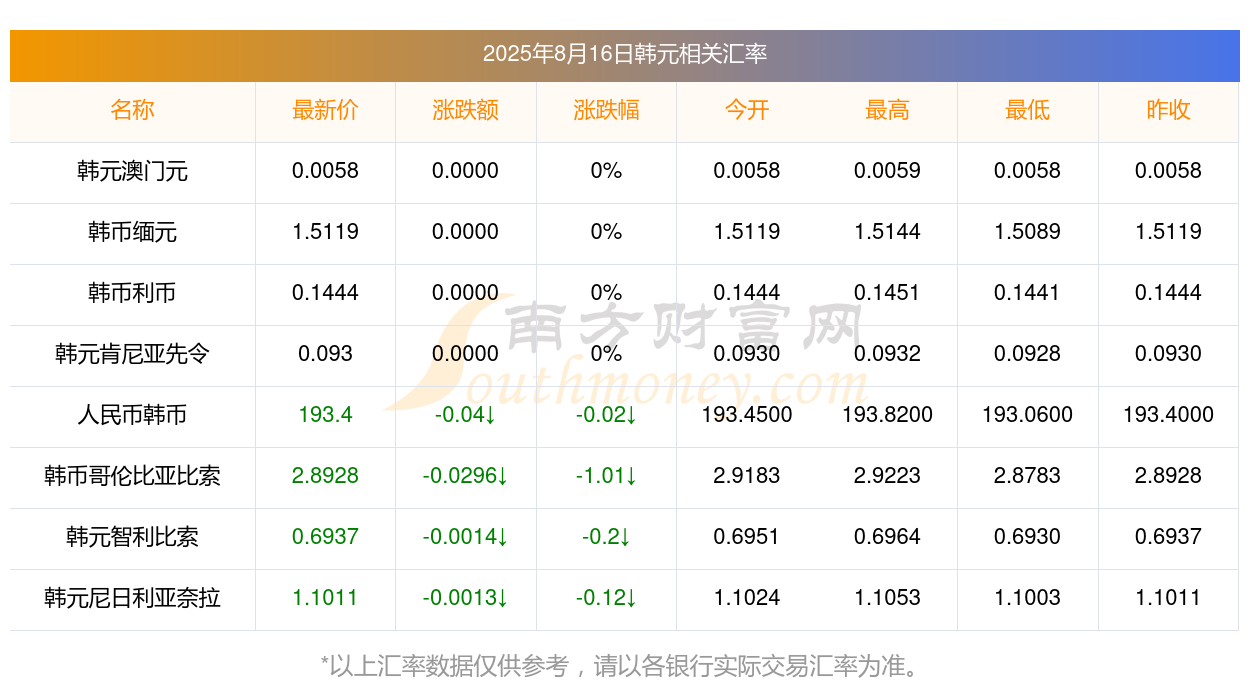Select high value 1.1053
Viewport: 1250px width, 698px height.
pyautogui.click(x=887, y=598)
